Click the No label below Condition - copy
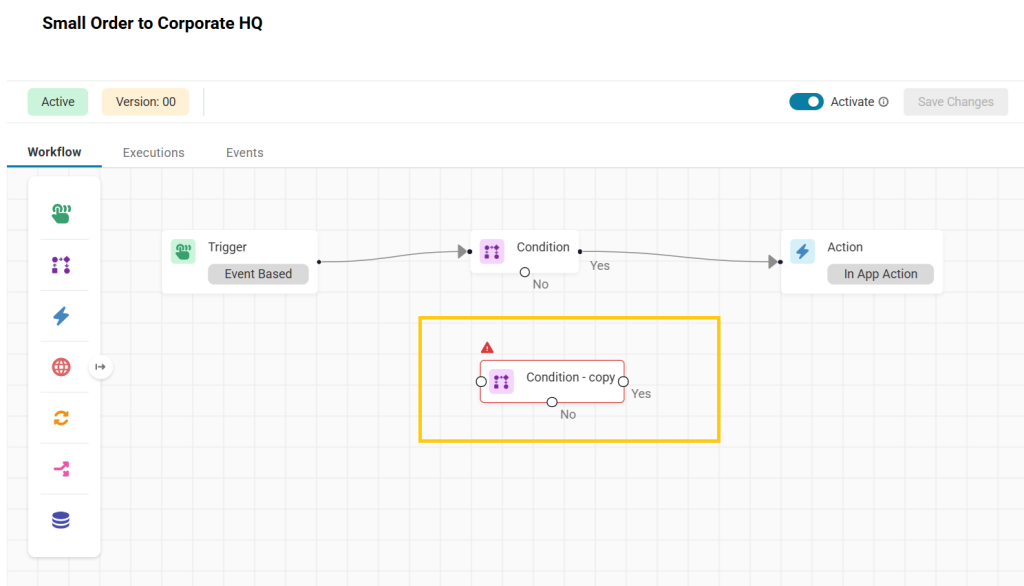Screen dimensions: 1024x586 click(568, 414)
